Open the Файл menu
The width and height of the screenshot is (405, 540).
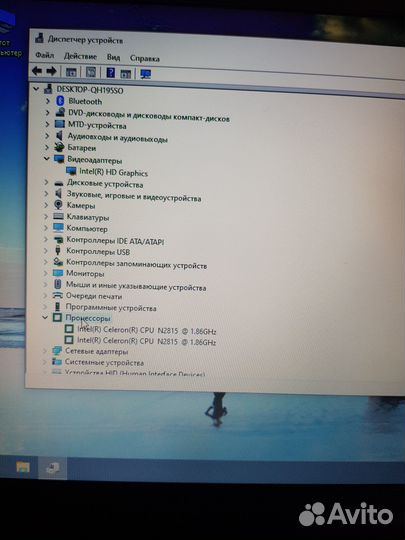pyautogui.click(x=45, y=55)
